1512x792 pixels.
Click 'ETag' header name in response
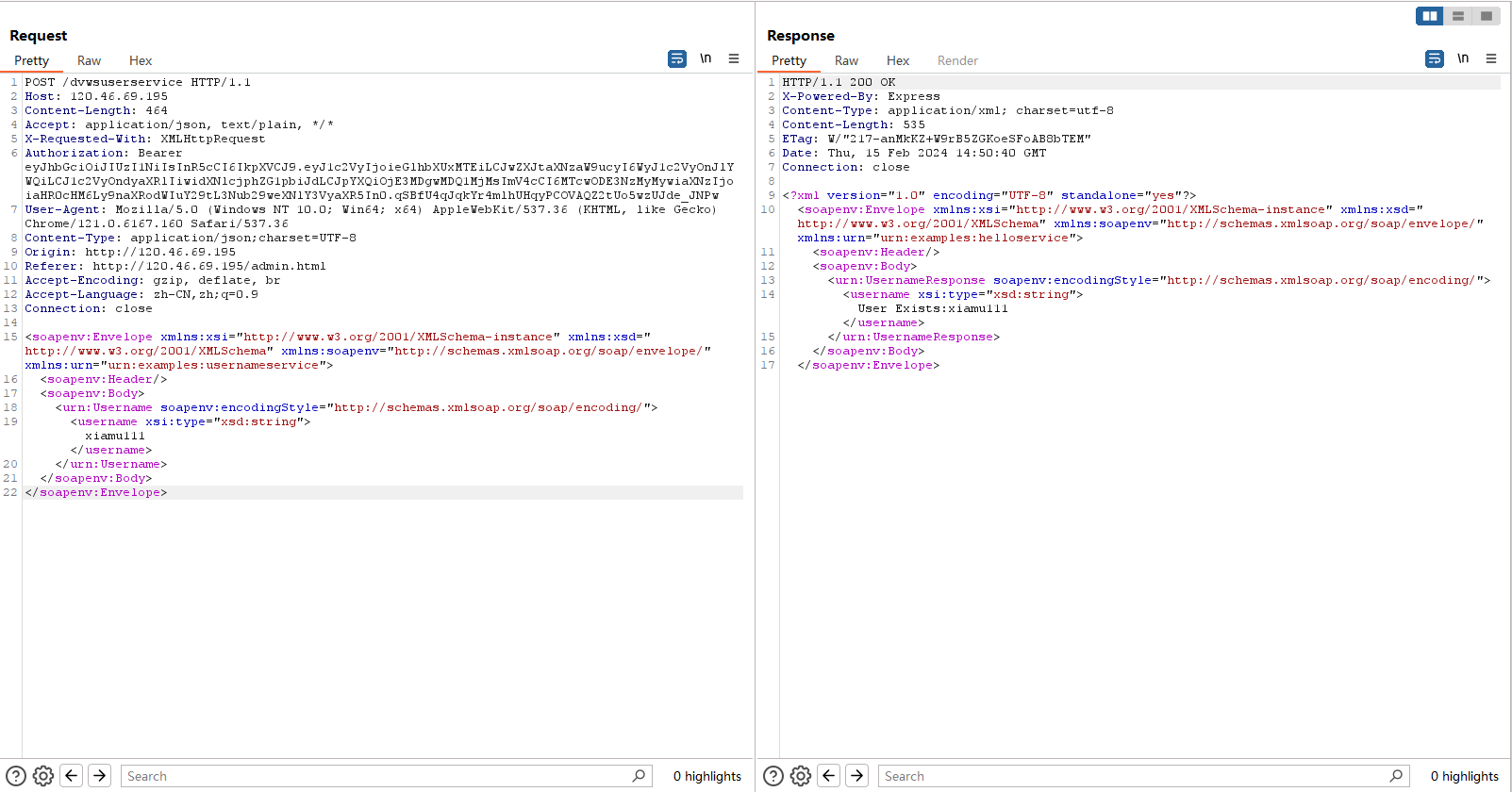pyautogui.click(x=797, y=139)
